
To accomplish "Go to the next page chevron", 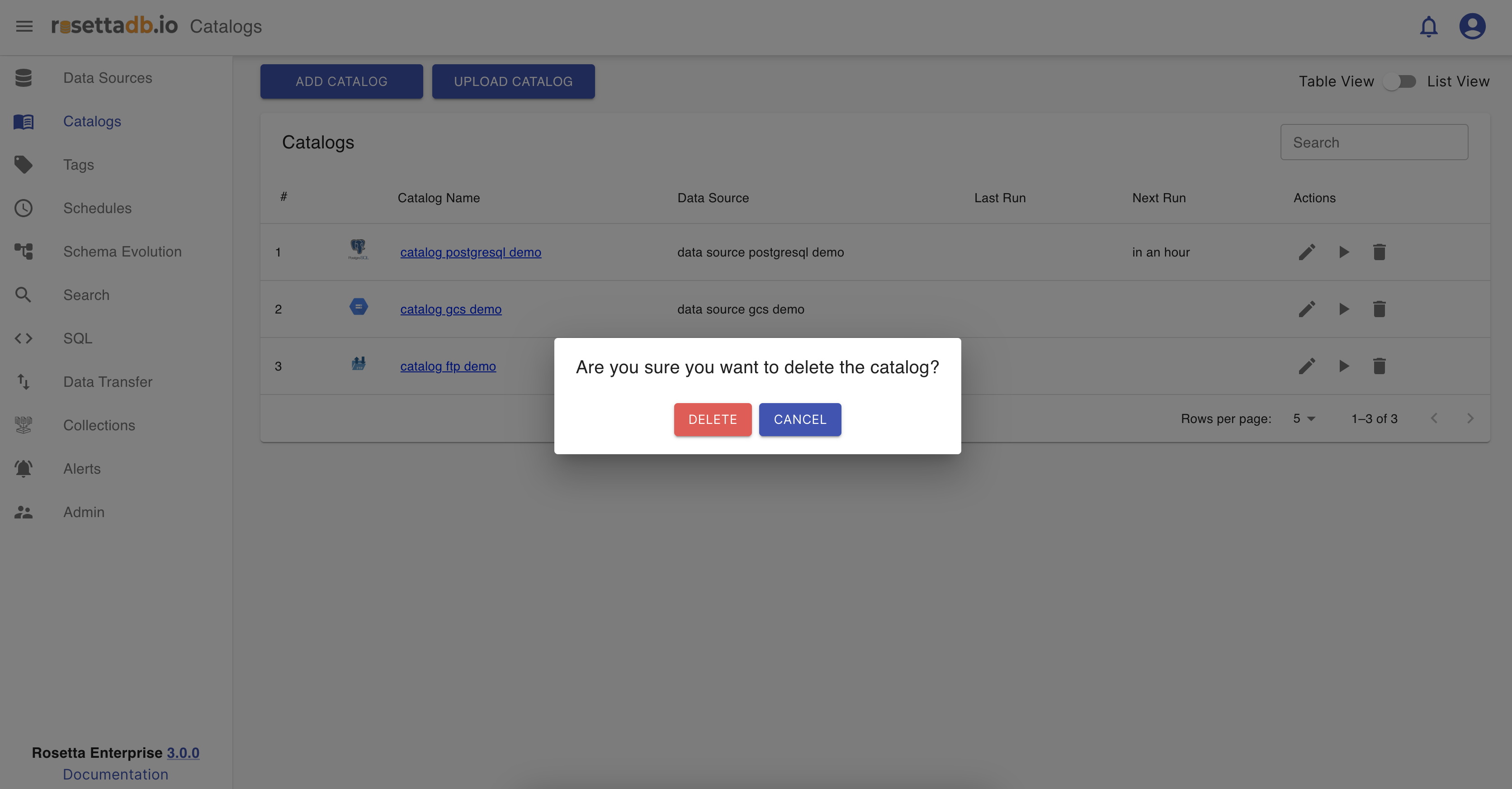I will click(x=1470, y=419).
